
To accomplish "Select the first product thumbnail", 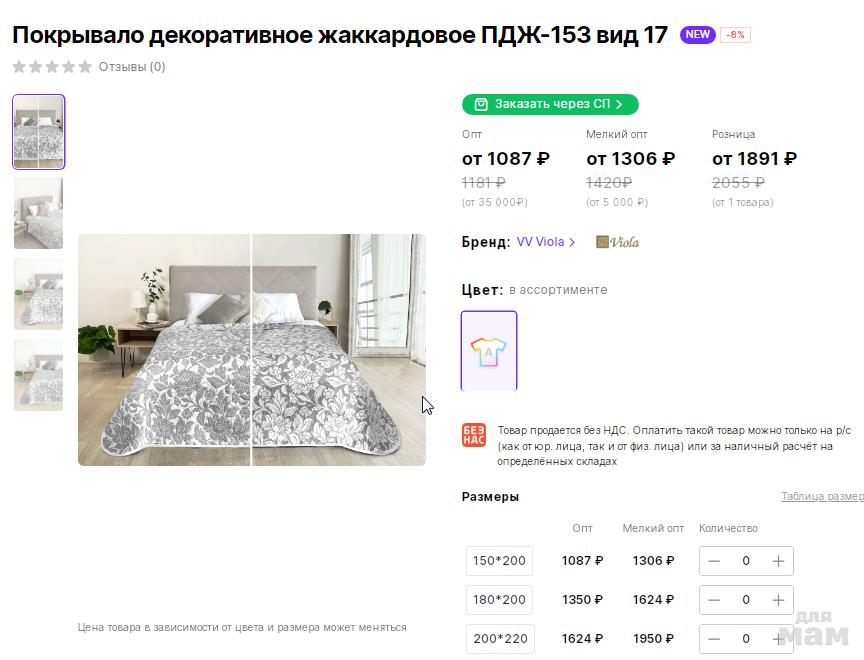I will [x=39, y=132].
